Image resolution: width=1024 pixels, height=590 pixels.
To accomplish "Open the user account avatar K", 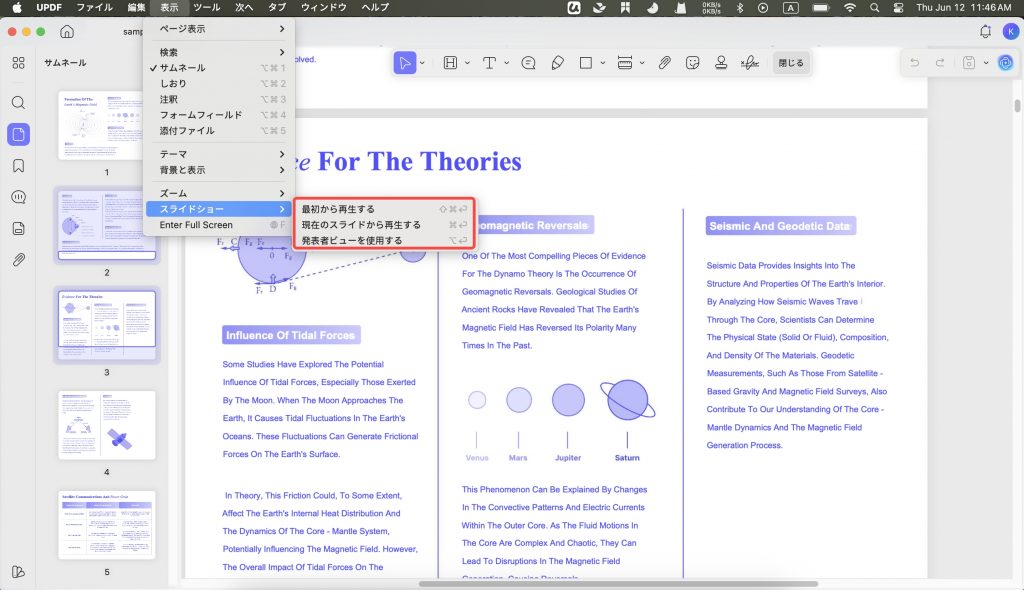I will tap(1012, 31).
